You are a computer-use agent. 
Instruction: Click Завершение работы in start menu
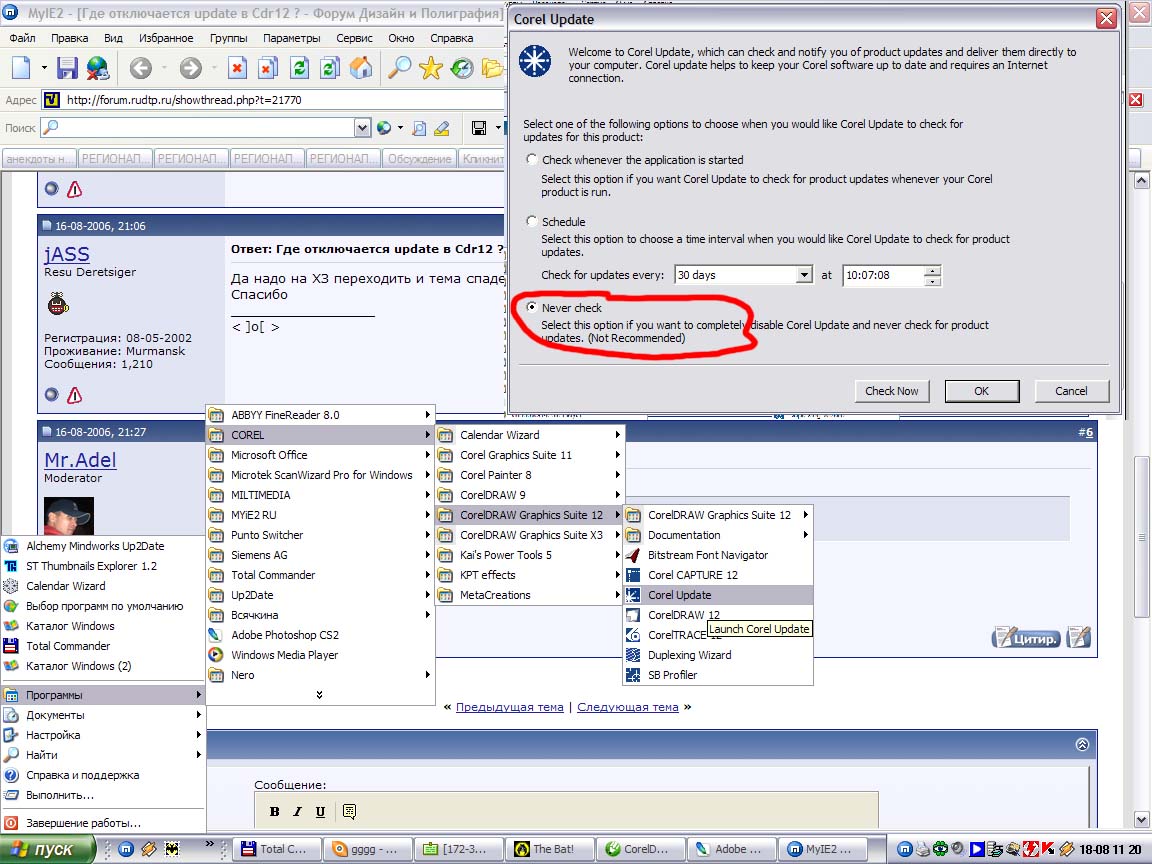(102, 823)
